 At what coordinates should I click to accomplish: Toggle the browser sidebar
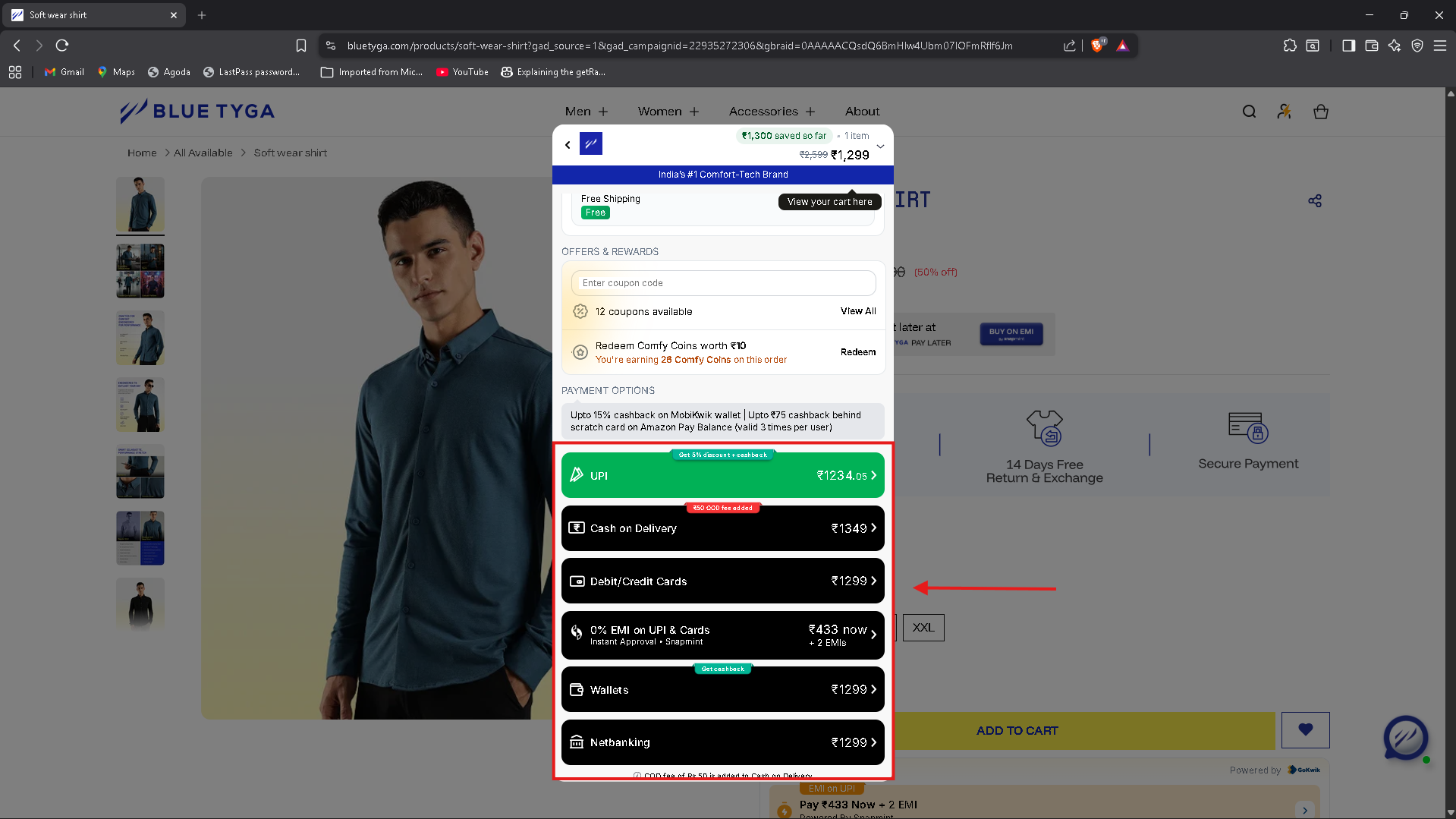coord(1348,46)
